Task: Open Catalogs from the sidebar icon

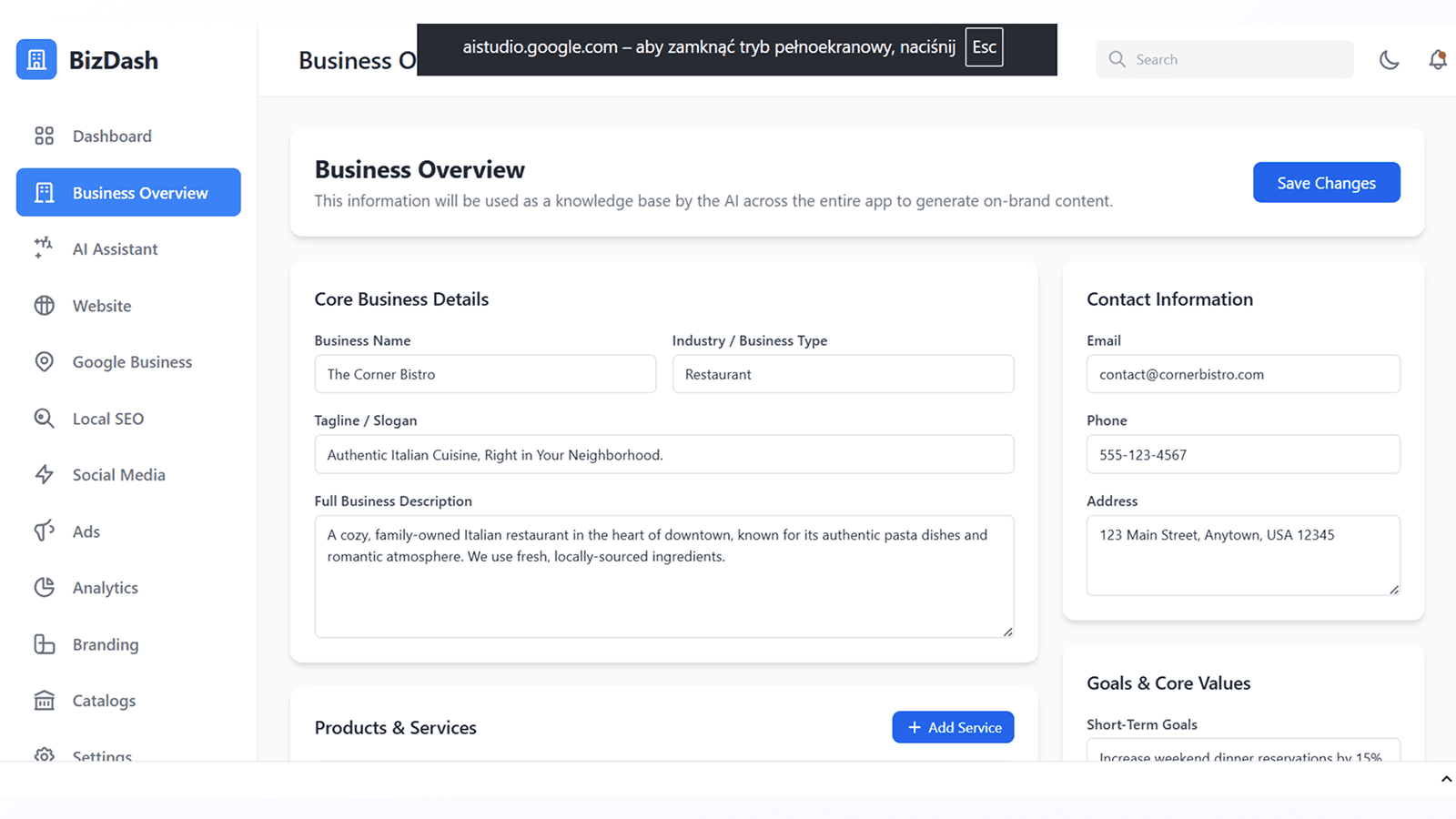Action: click(44, 700)
